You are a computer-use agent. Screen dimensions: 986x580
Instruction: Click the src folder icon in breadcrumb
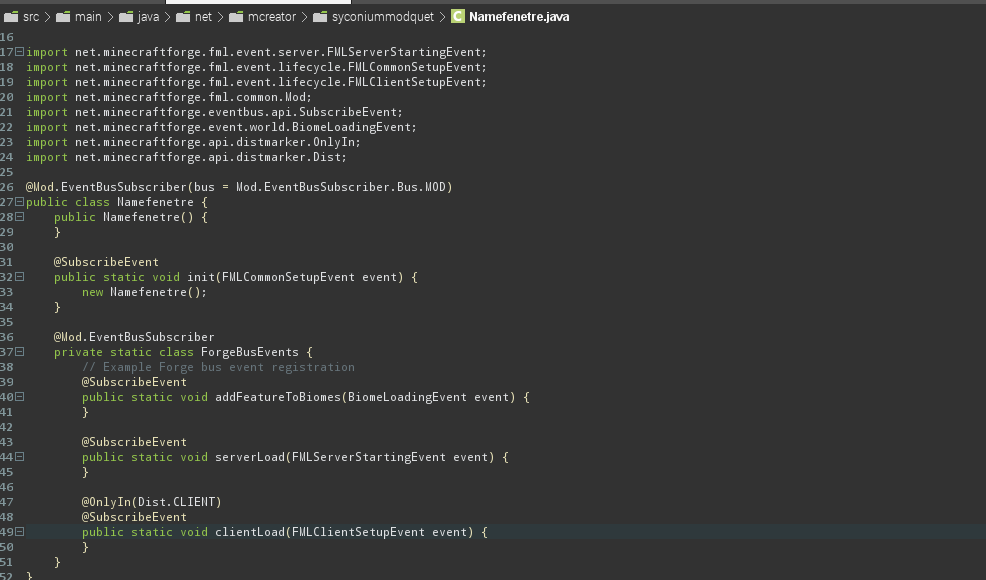11,17
